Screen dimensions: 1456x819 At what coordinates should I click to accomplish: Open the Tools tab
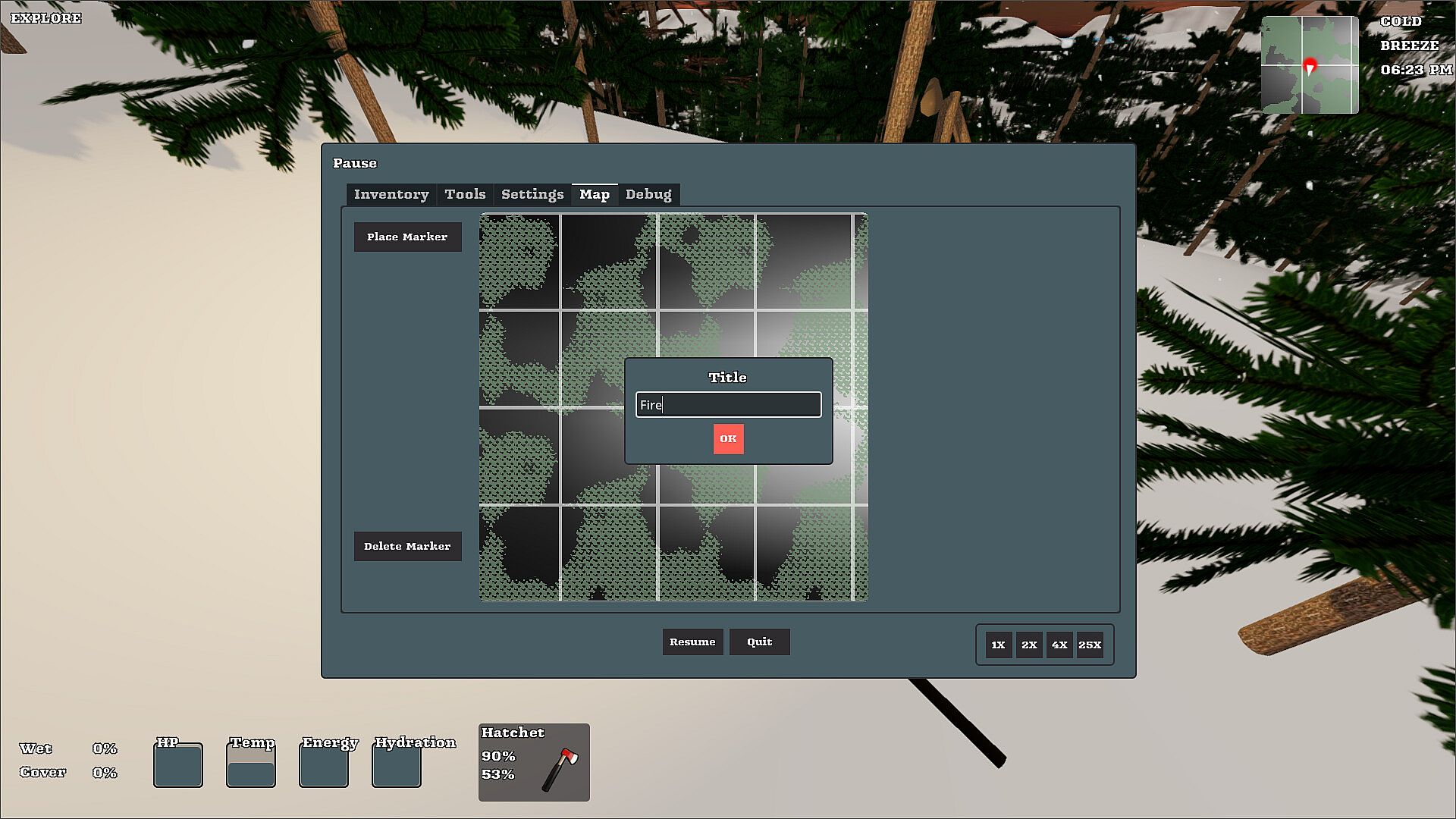pyautogui.click(x=465, y=195)
